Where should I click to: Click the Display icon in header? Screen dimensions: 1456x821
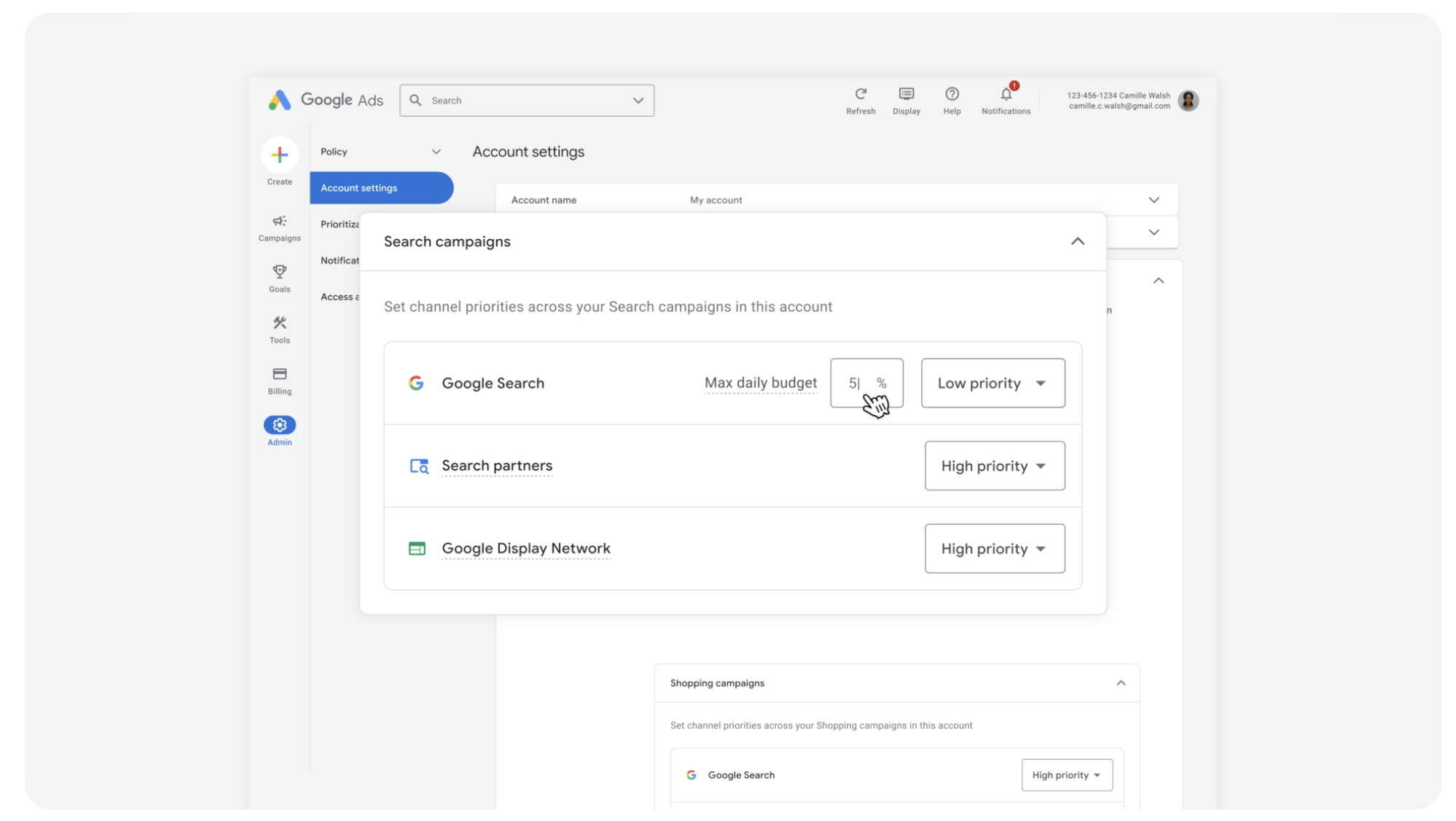[x=906, y=94]
